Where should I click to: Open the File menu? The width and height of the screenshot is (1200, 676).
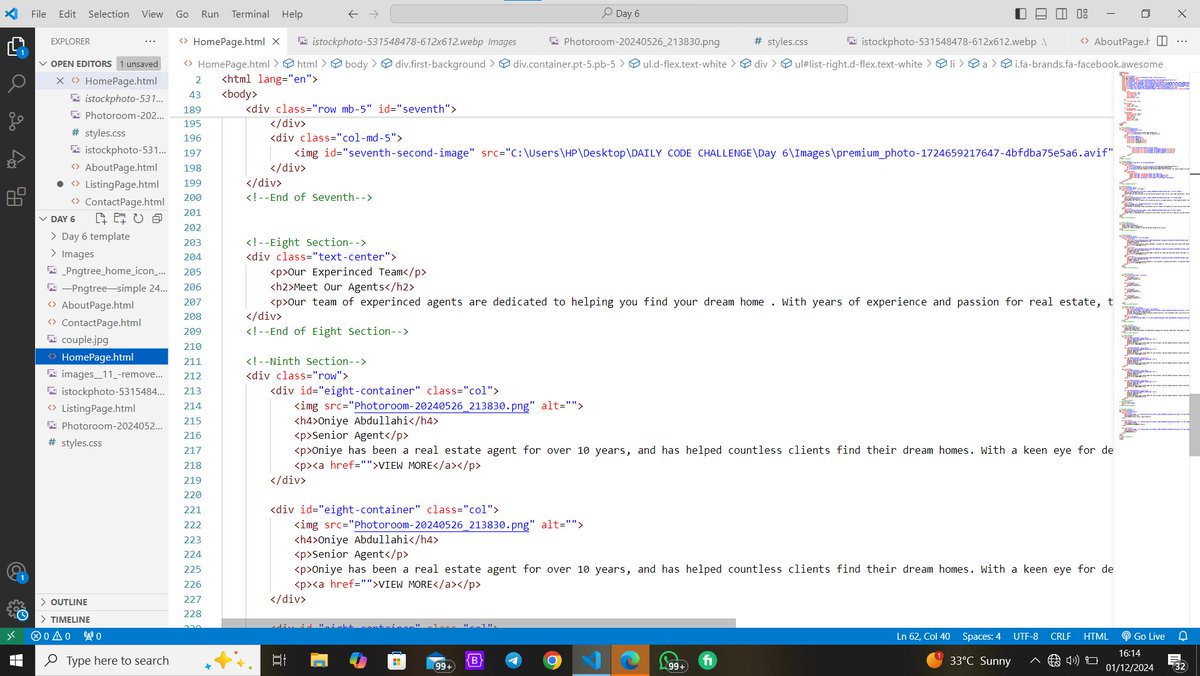tap(37, 14)
